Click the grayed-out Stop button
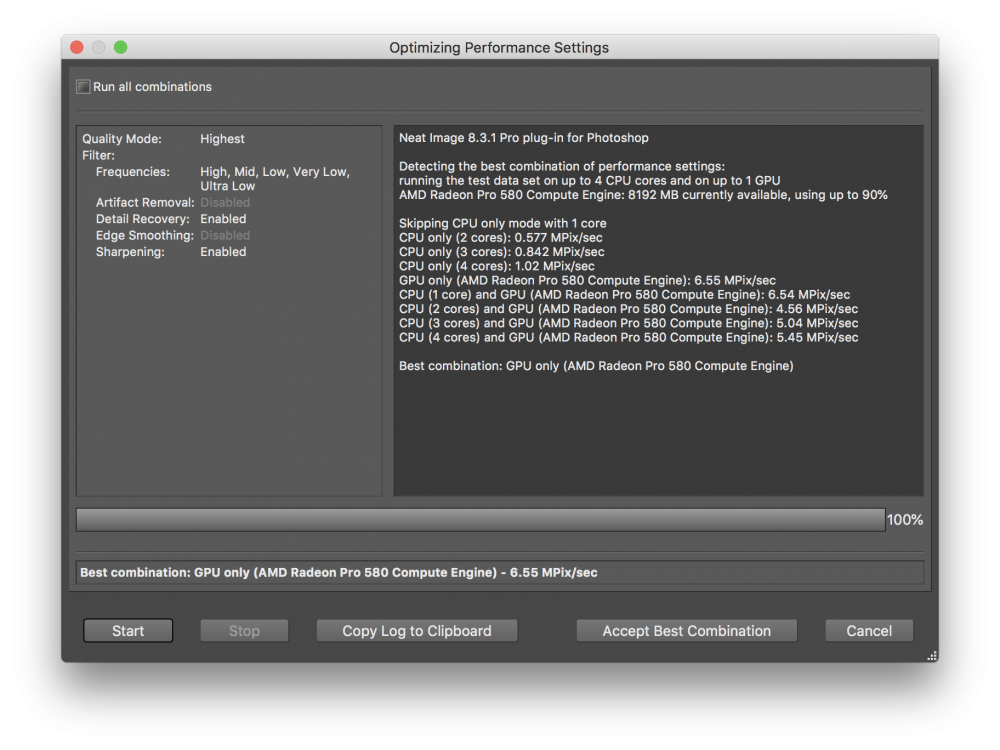Screen dimensions: 1000x750 (x=244, y=631)
